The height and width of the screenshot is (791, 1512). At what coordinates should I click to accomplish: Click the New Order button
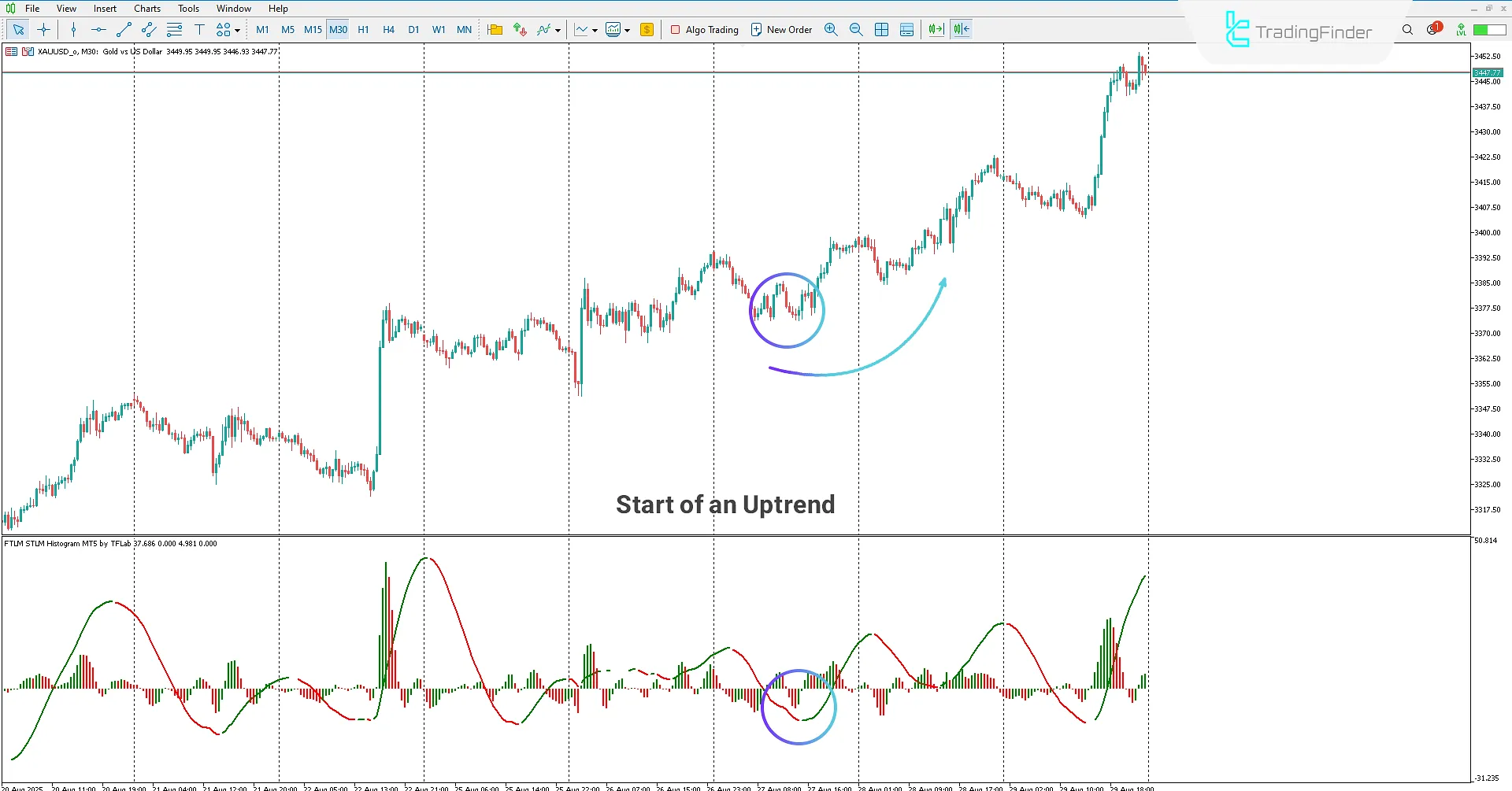(x=781, y=29)
